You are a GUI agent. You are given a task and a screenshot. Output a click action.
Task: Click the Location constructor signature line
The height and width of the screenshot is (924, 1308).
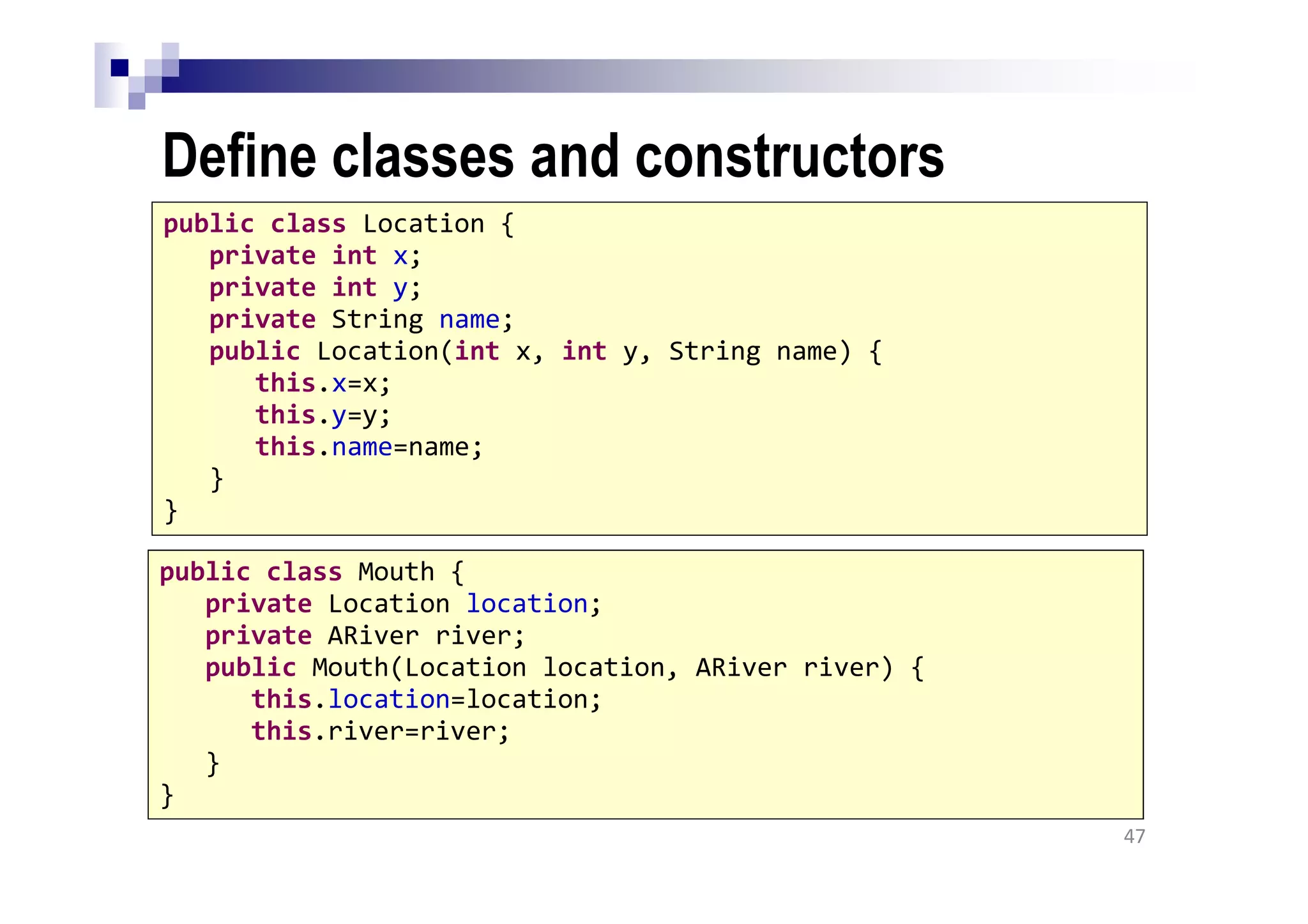[x=545, y=351]
